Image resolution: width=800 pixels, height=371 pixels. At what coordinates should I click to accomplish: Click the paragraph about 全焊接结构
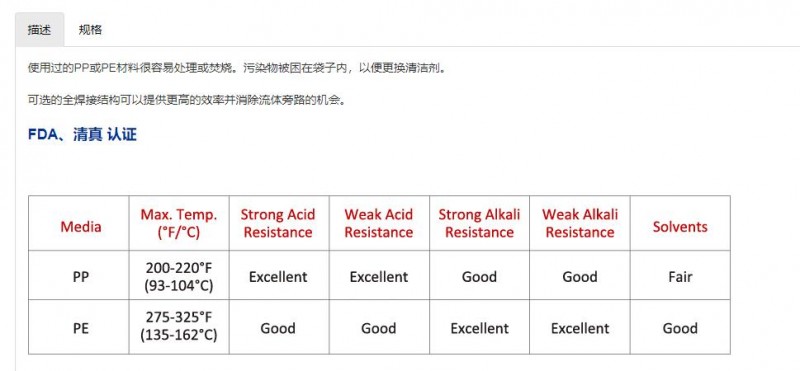pos(187,100)
